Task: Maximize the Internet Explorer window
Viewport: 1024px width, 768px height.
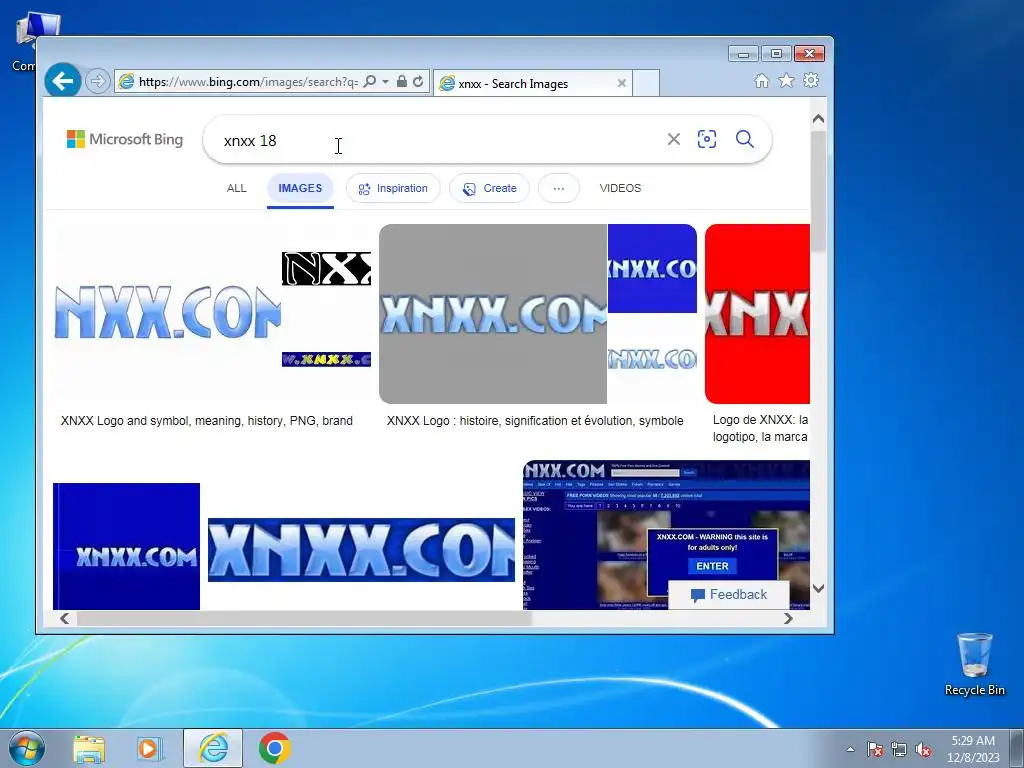Action: point(776,54)
